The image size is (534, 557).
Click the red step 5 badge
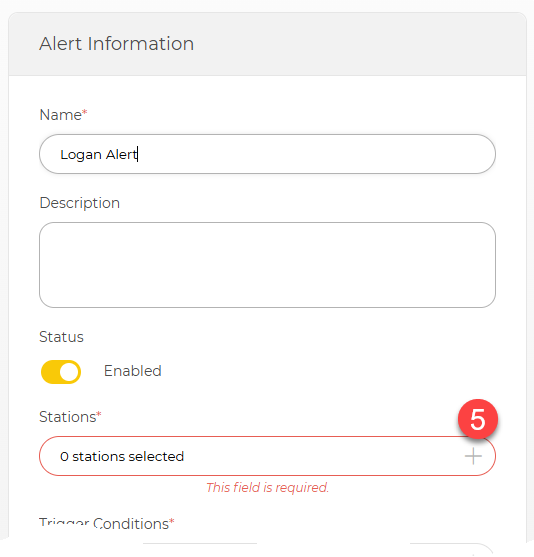(478, 419)
